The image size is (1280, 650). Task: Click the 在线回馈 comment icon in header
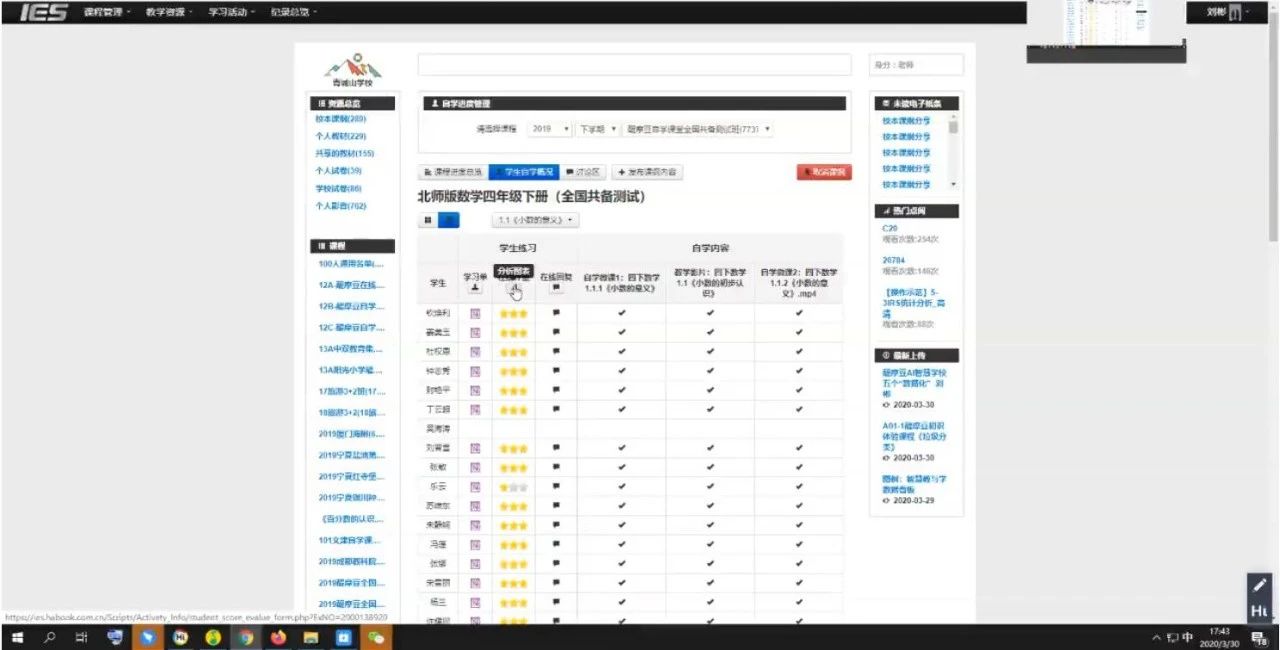(x=556, y=288)
